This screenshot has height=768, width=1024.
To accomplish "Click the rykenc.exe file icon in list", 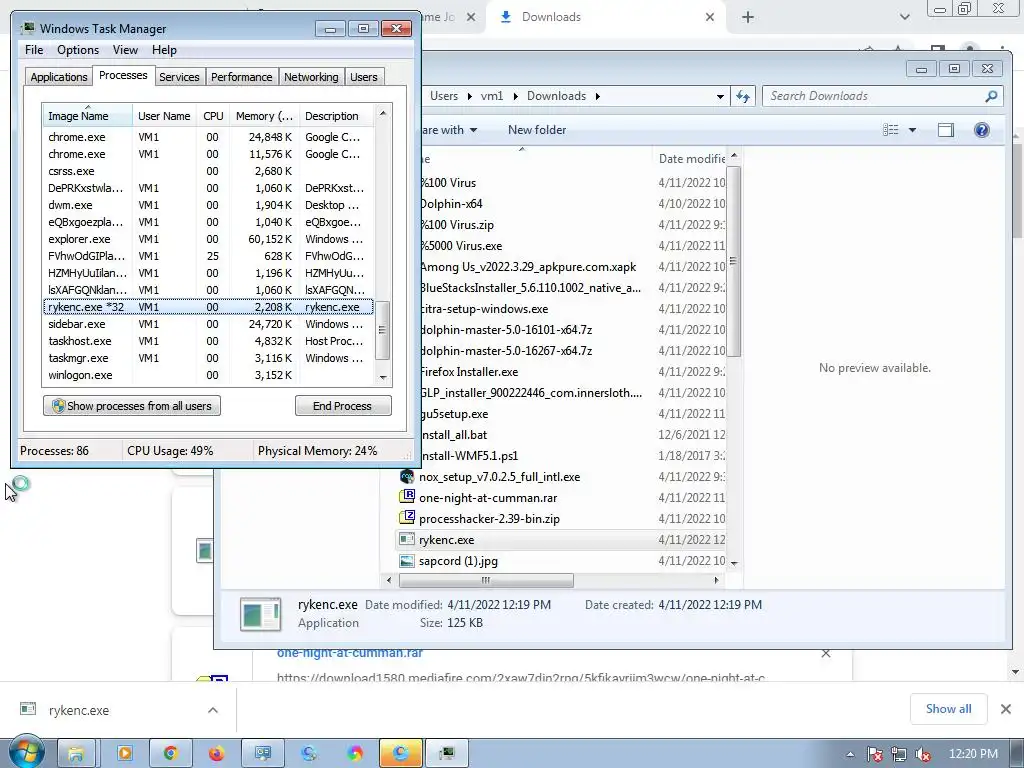I will coord(407,539).
